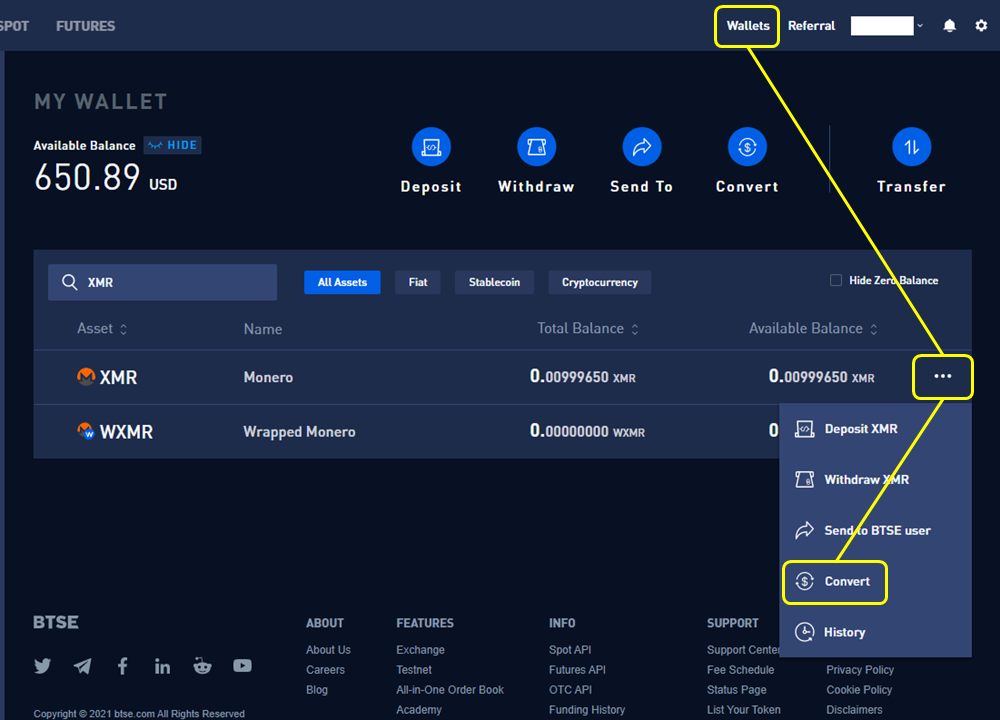This screenshot has height=720, width=1000.
Task: Toggle HIDE available balance
Action: 172,145
